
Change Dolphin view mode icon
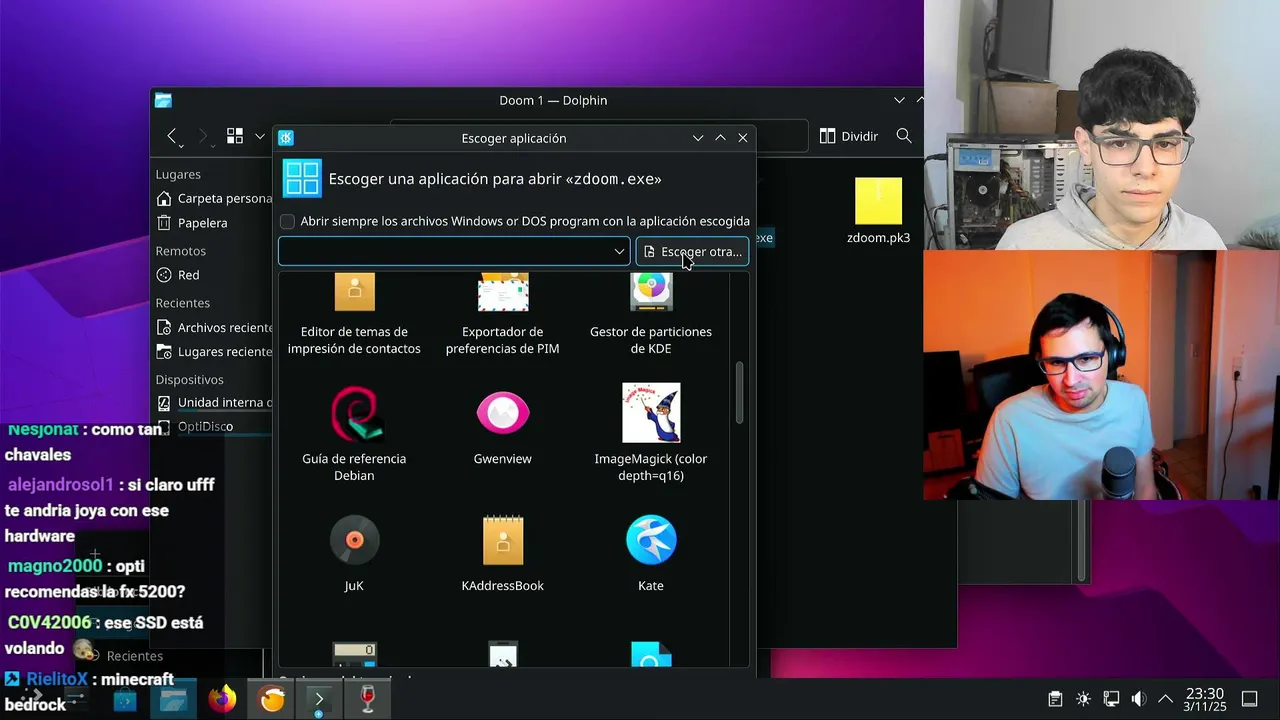click(x=235, y=136)
